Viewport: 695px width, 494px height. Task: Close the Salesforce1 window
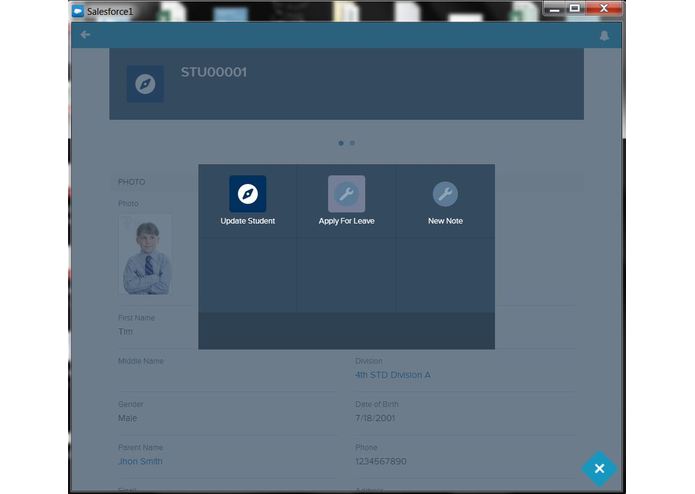tap(604, 8)
